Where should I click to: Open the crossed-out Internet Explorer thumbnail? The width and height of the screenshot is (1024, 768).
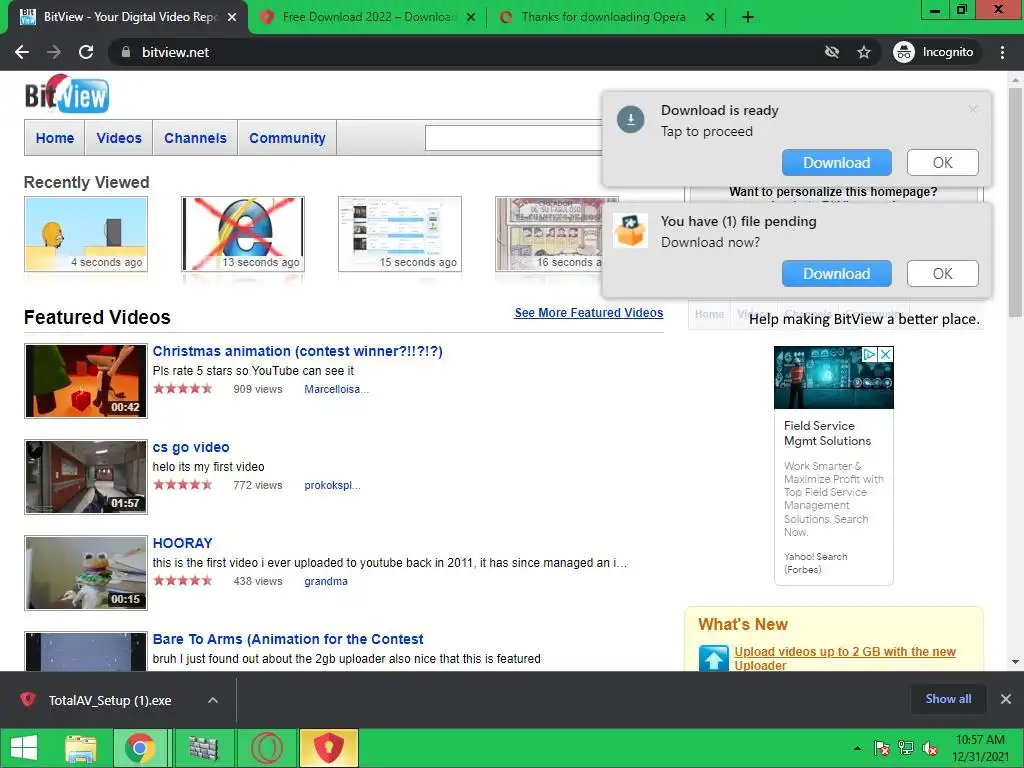243,234
